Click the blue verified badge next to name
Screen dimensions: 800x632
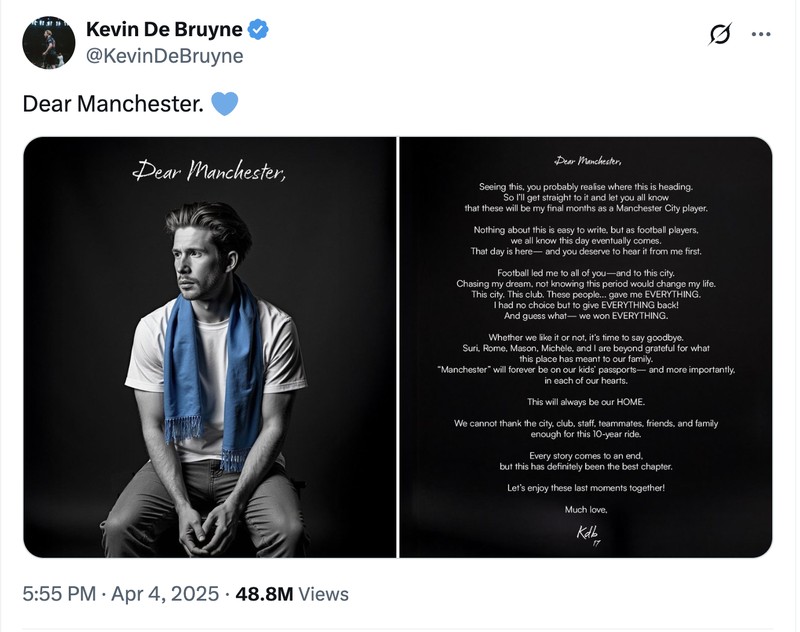258,29
